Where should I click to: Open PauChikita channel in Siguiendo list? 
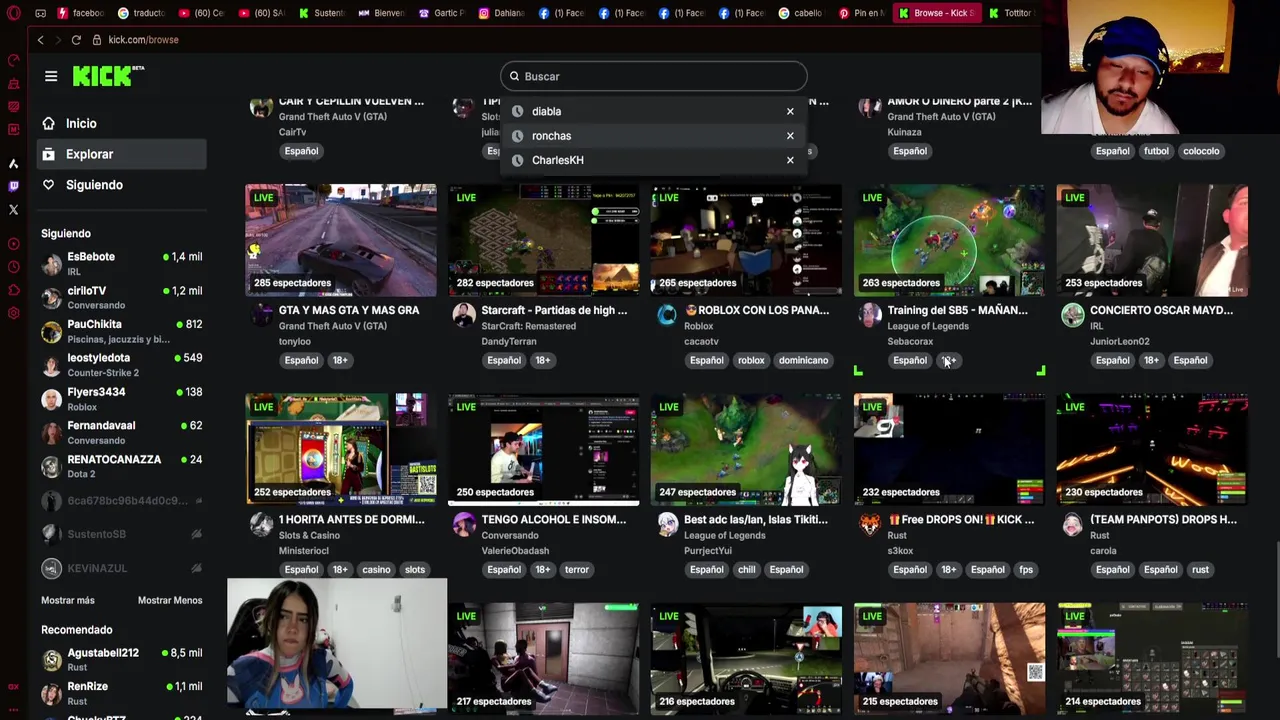[122, 331]
